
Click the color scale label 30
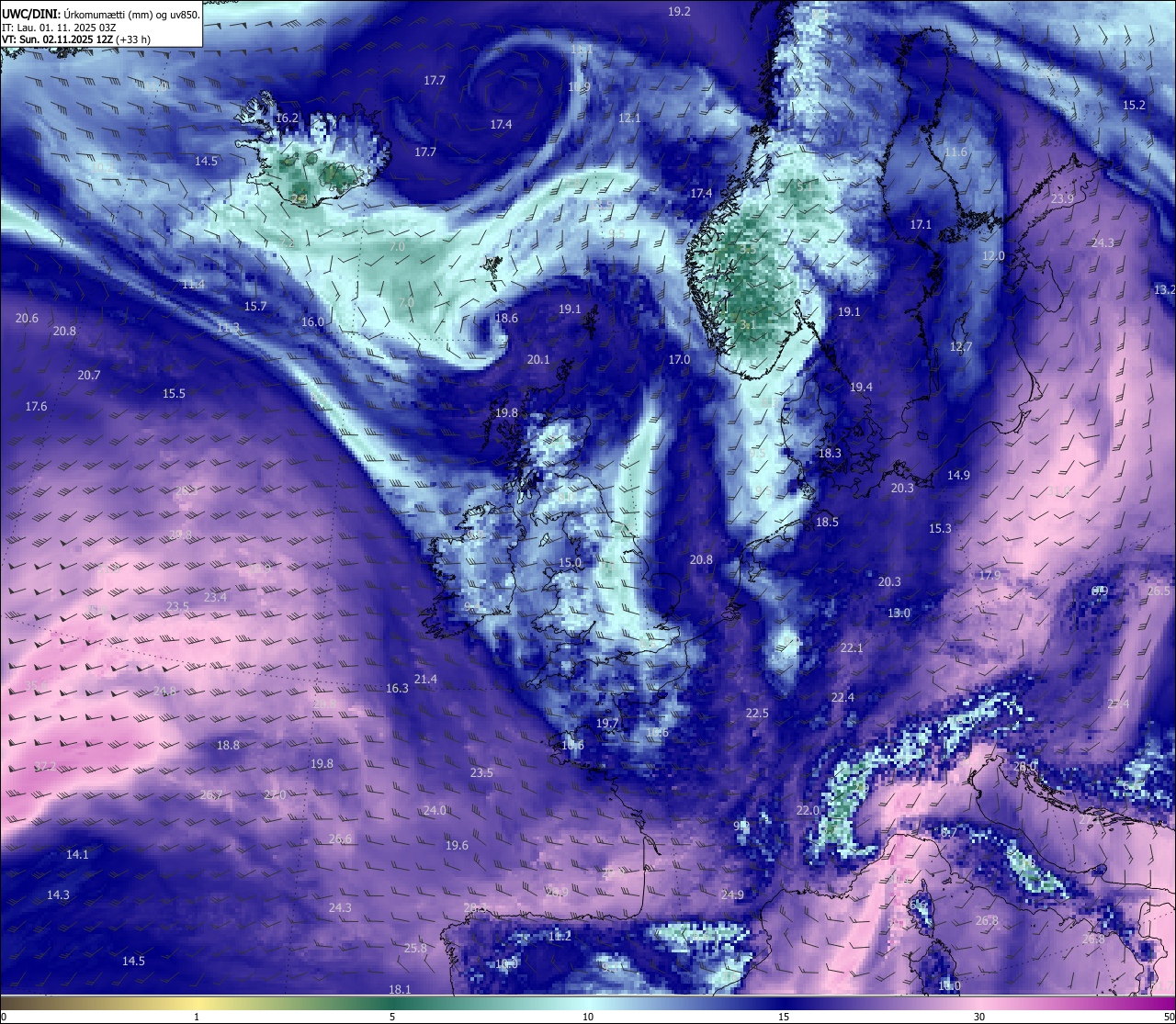pyautogui.click(x=979, y=1017)
